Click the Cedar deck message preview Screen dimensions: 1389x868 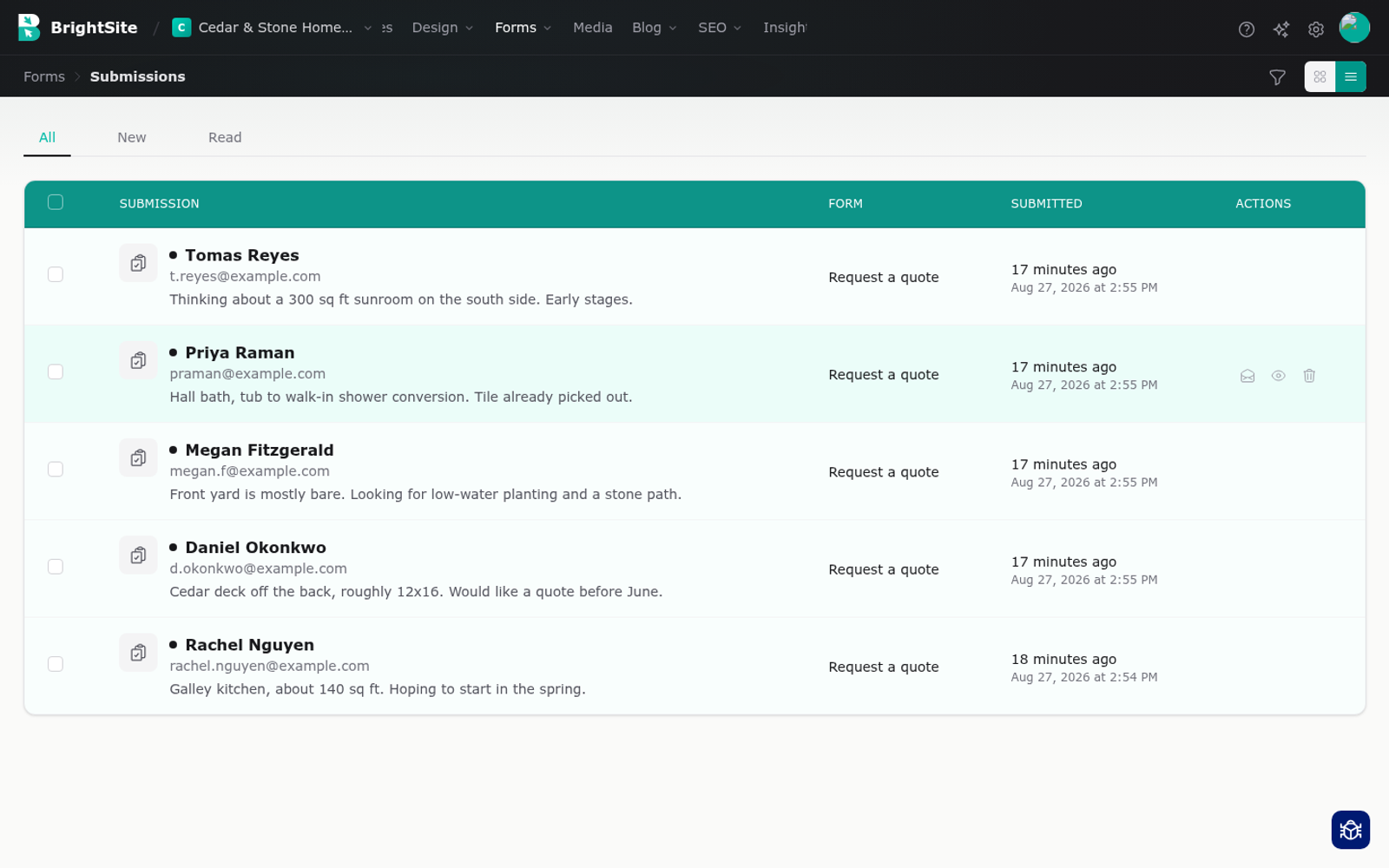point(416,591)
